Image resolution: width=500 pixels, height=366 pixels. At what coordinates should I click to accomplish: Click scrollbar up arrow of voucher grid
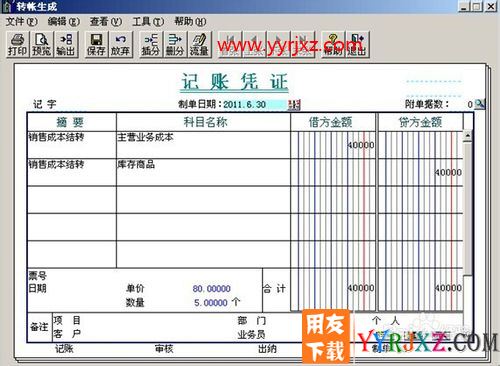[x=467, y=136]
